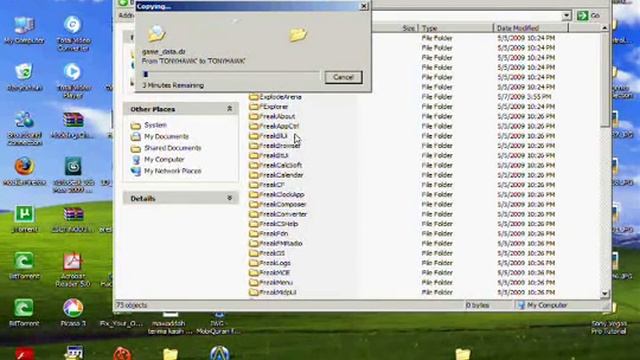Select the FreakCalendar folder icon
Screen dimensions: 640x360
click(254, 175)
